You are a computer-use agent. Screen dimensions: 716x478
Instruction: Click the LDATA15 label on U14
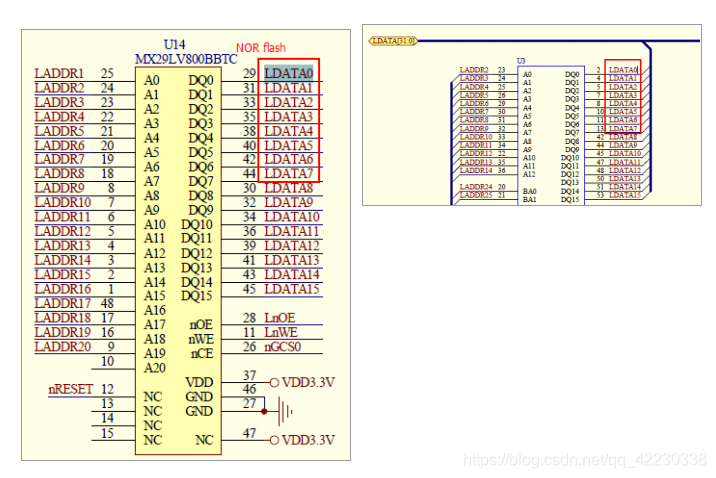click(x=292, y=289)
